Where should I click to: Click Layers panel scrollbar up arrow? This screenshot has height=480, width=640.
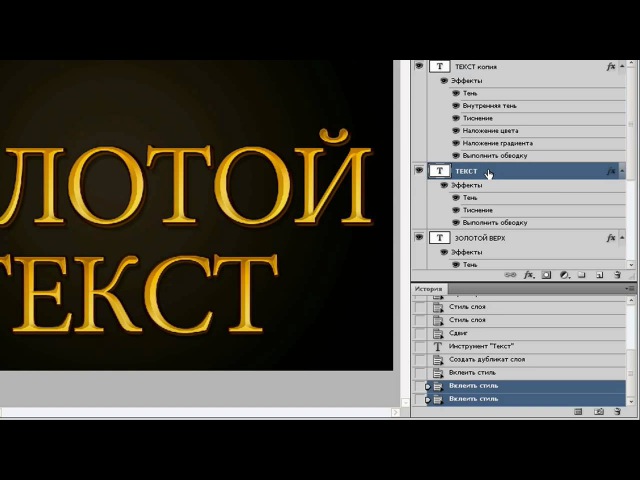tap(631, 64)
